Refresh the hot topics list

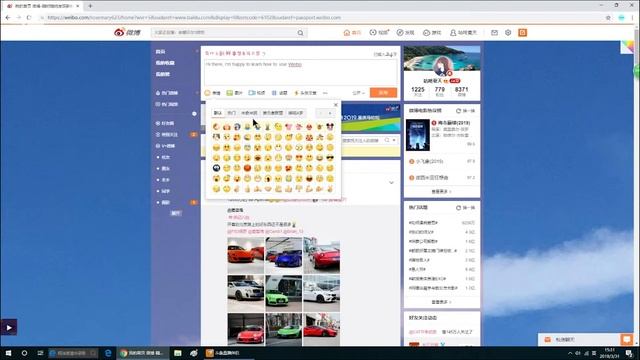tap(466, 208)
